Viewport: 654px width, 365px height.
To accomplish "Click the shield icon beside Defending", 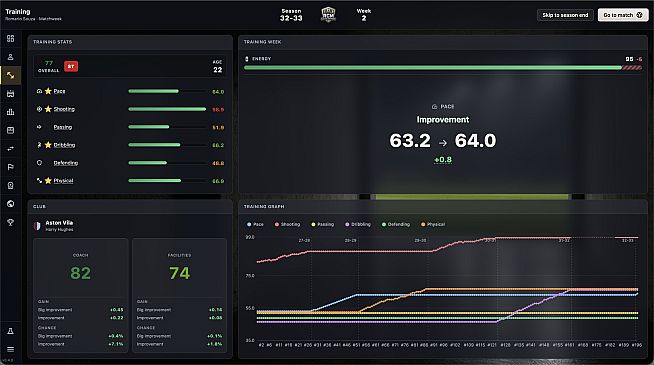I will point(39,163).
